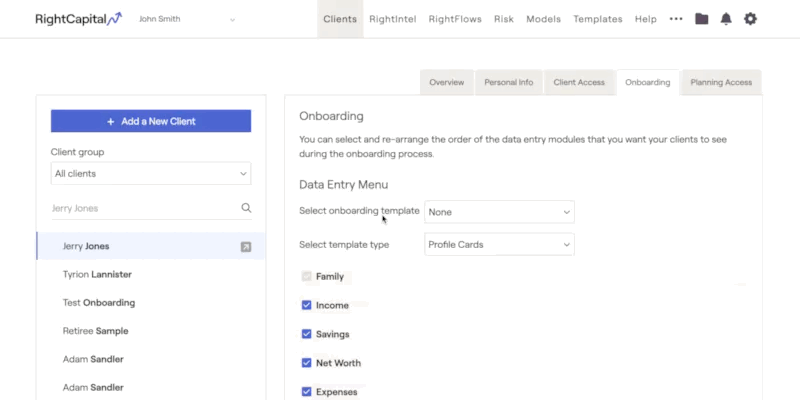
Task: Uncheck the Income checkbox
Action: [306, 305]
